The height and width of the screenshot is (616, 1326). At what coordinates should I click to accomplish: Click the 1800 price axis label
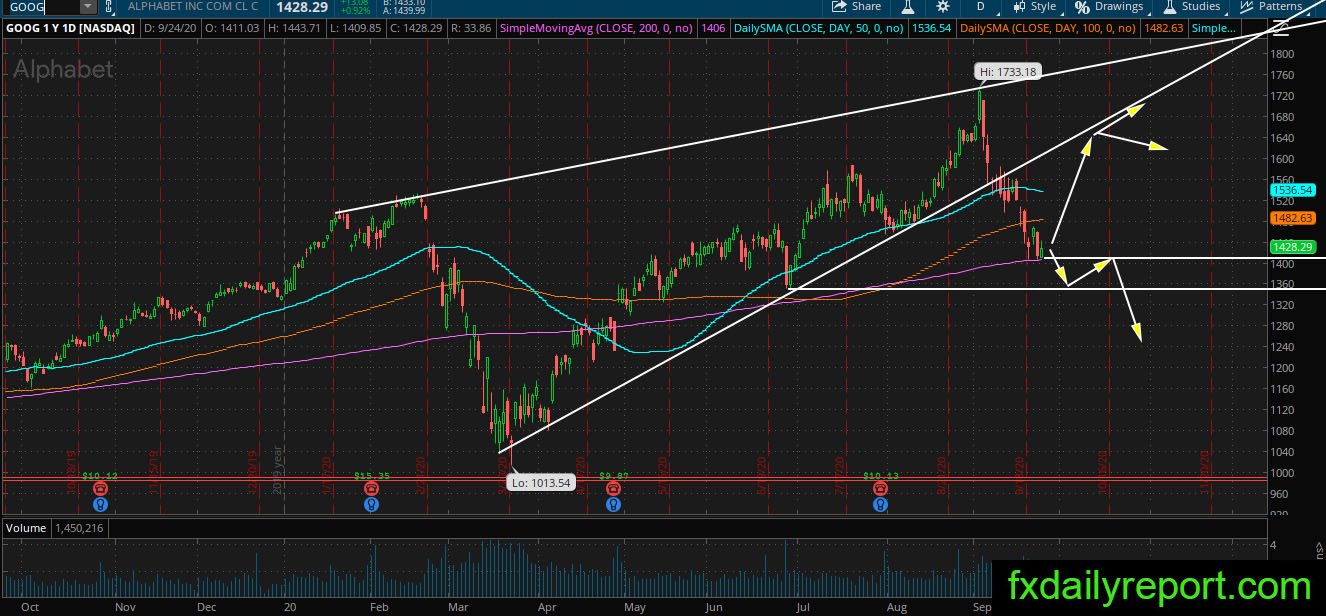[x=1282, y=55]
